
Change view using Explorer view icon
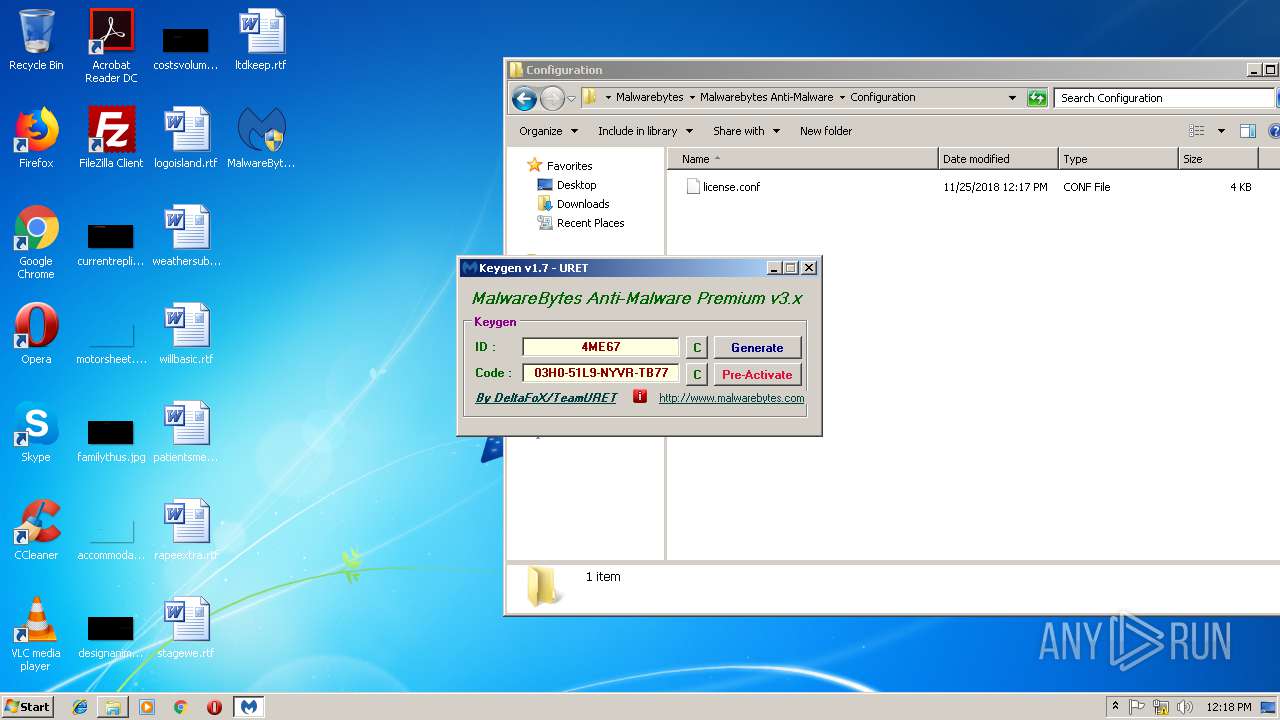[1196, 131]
